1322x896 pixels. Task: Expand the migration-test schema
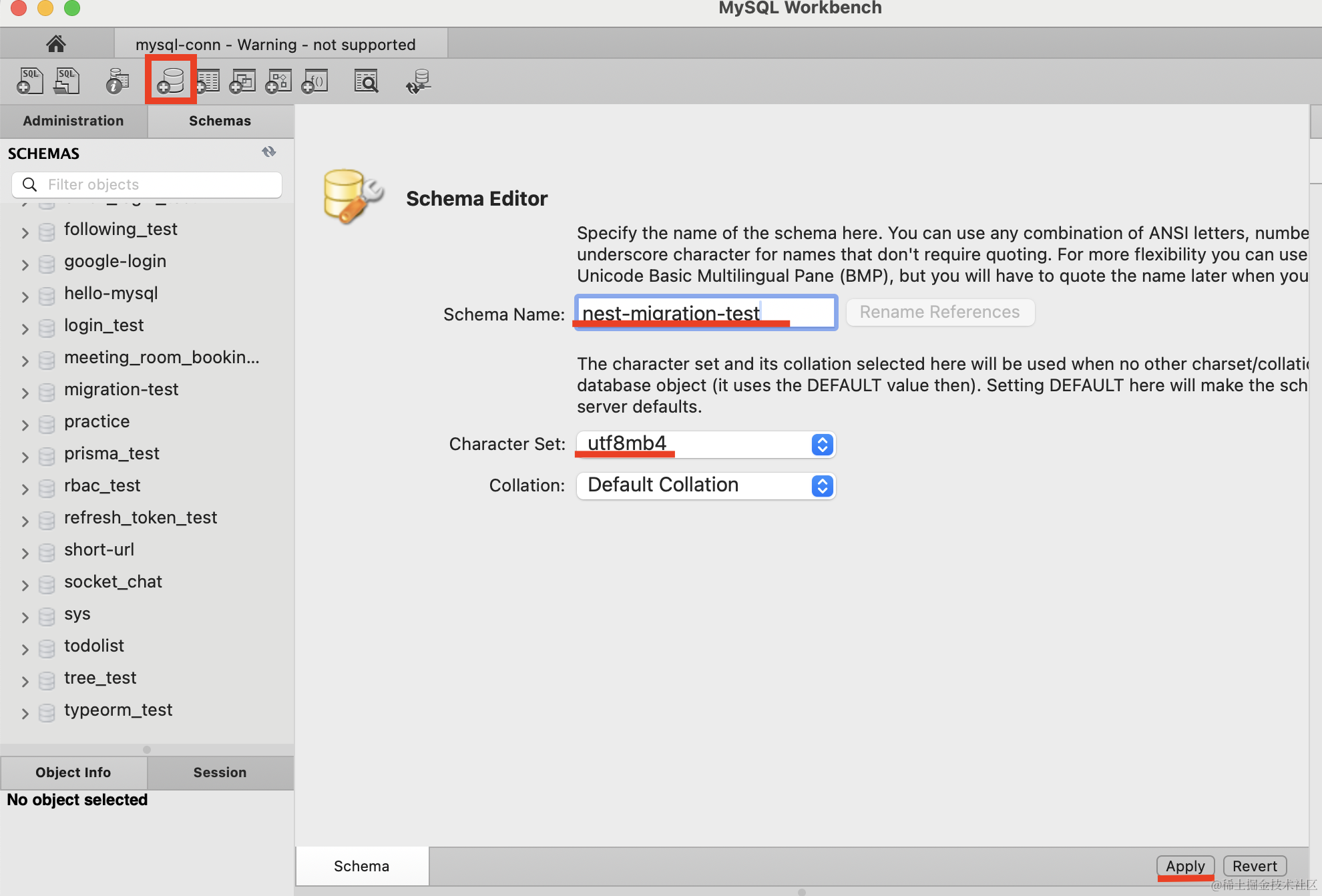pos(25,393)
